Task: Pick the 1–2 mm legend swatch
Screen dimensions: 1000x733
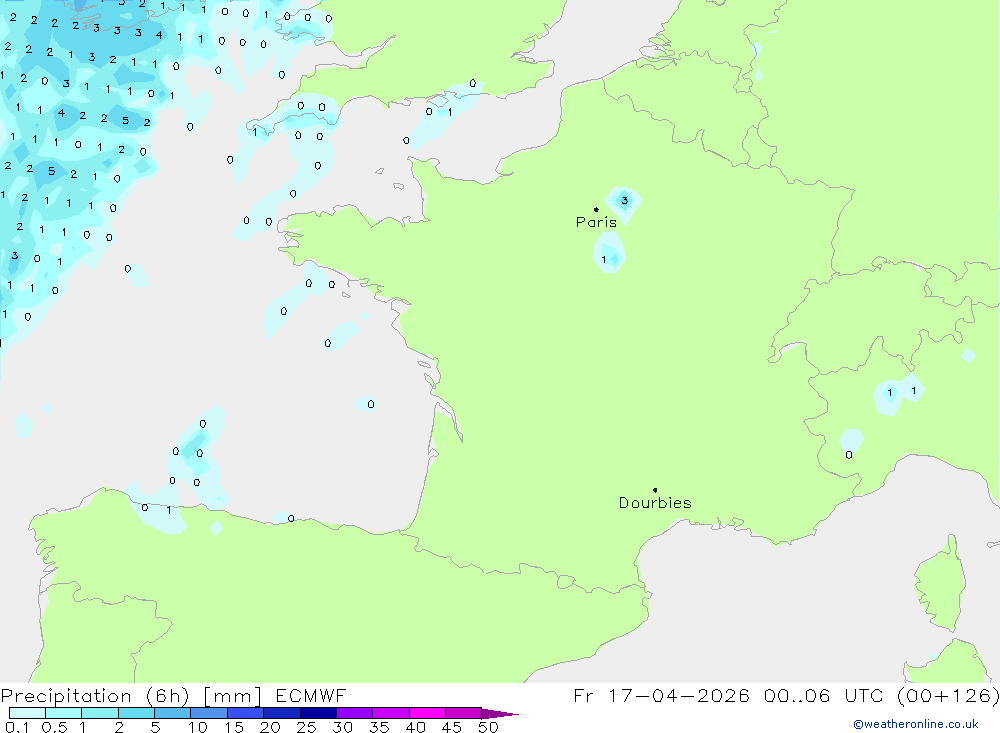Action: (x=99, y=713)
